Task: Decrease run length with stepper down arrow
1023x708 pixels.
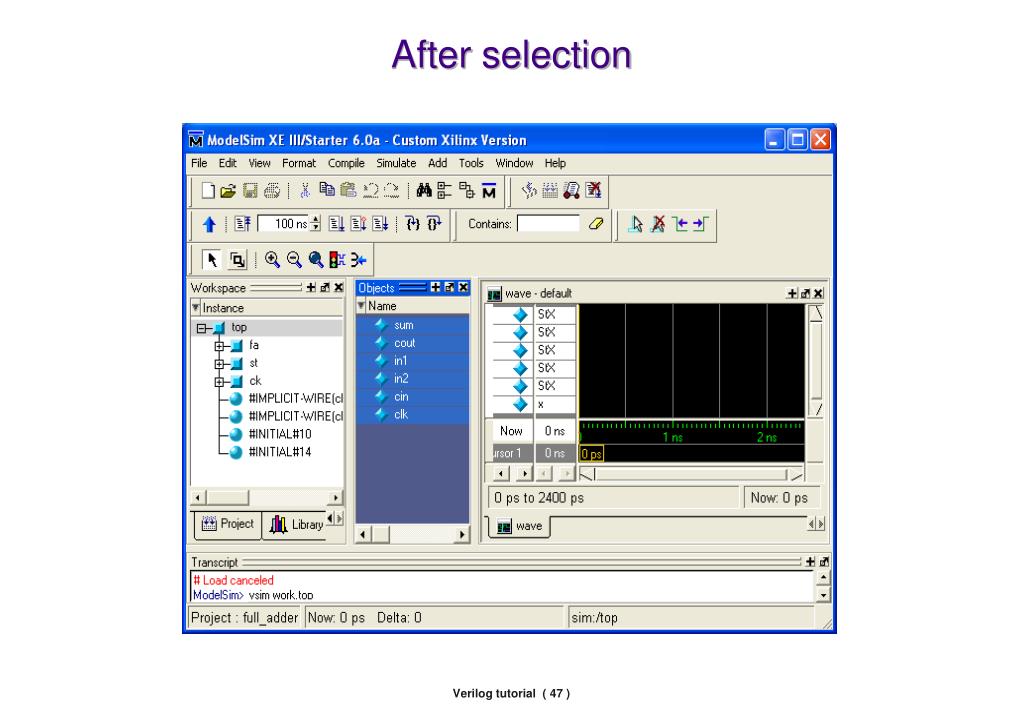Action: pyautogui.click(x=316, y=228)
